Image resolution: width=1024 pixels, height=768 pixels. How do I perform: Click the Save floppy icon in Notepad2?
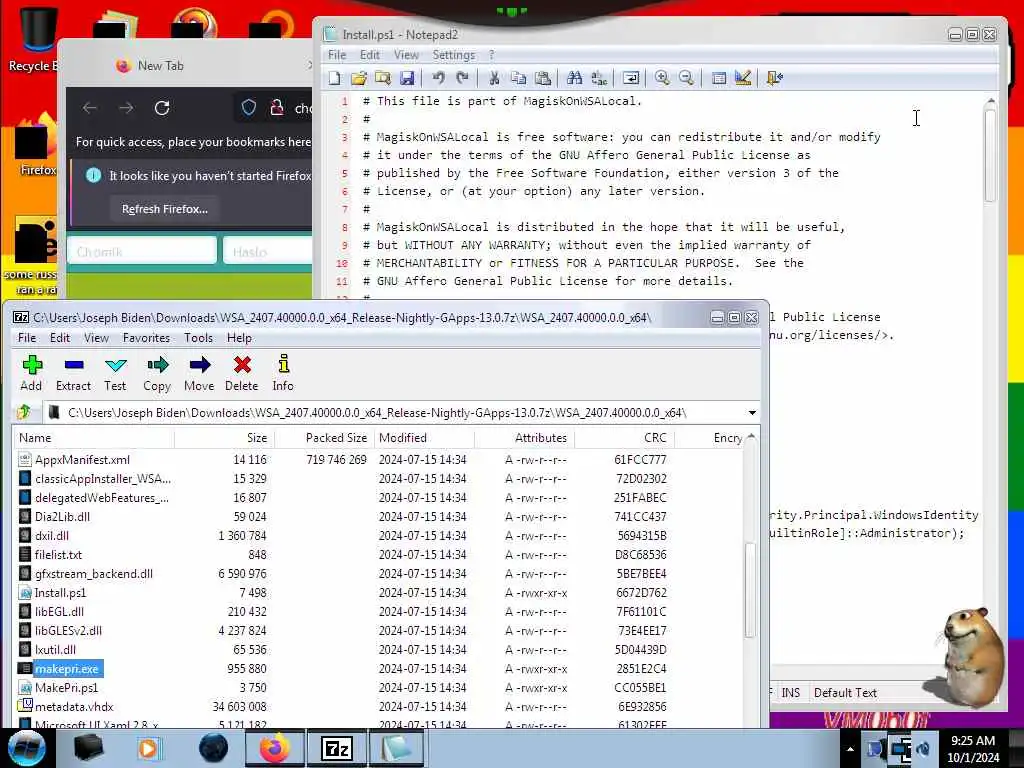pyautogui.click(x=407, y=78)
